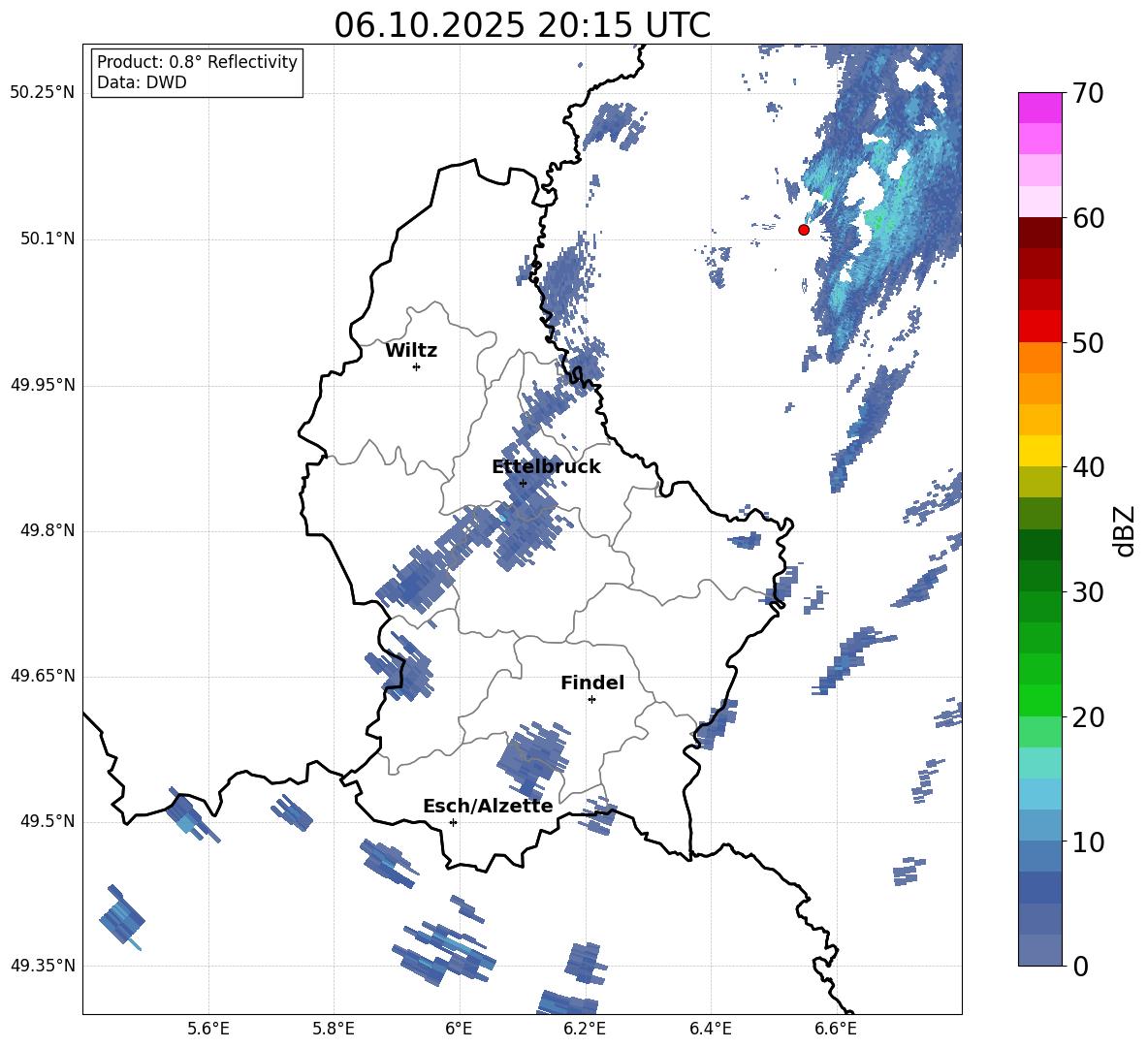
Task: Click the 60 tick label on the colorbar
Action: 1088,218
